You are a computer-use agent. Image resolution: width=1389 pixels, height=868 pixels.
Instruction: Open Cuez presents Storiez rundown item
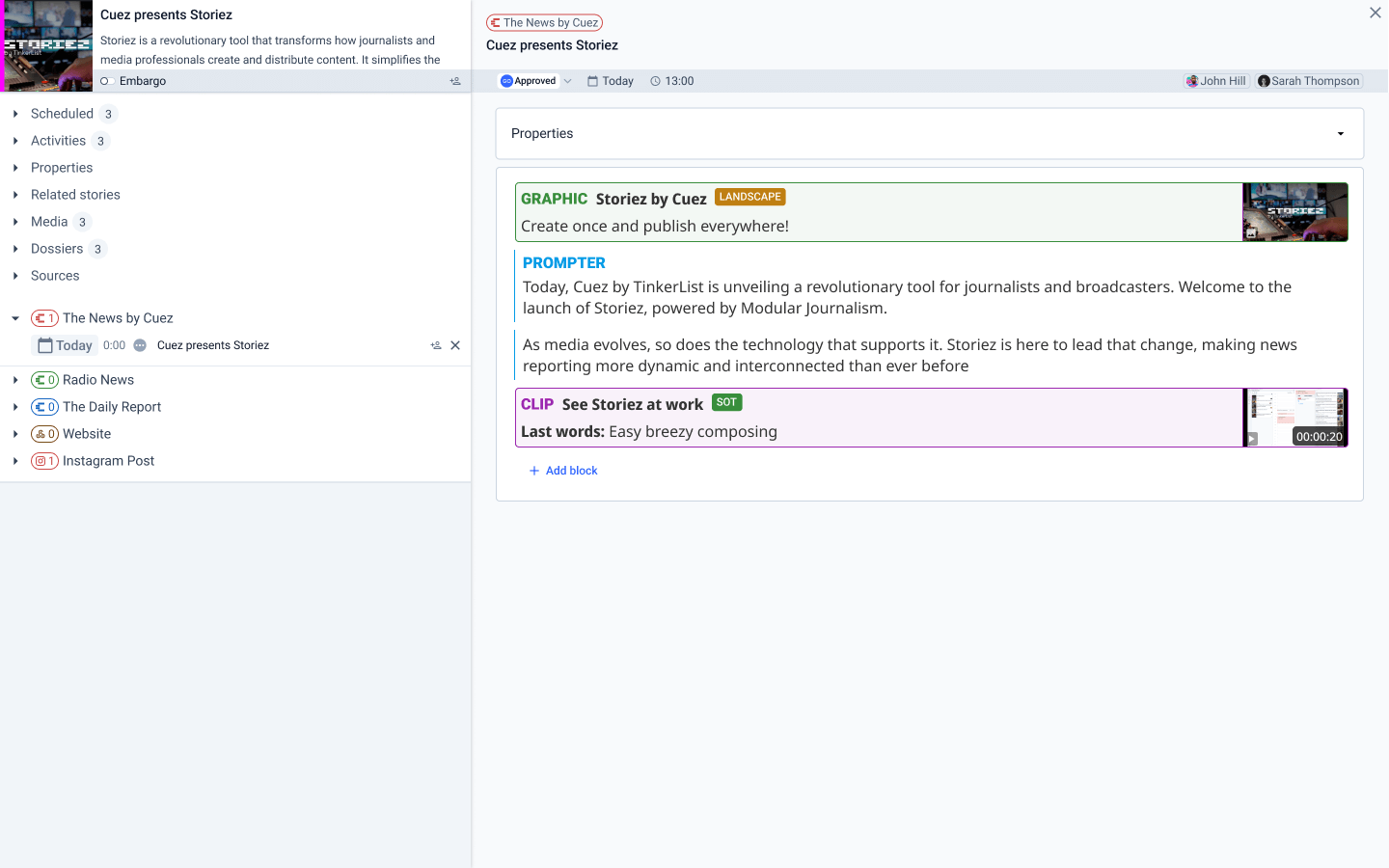pyautogui.click(x=213, y=345)
